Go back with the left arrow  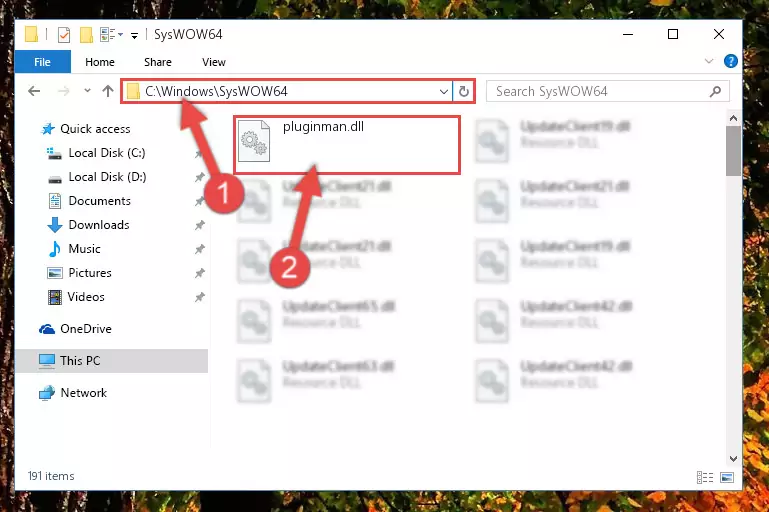[x=34, y=91]
